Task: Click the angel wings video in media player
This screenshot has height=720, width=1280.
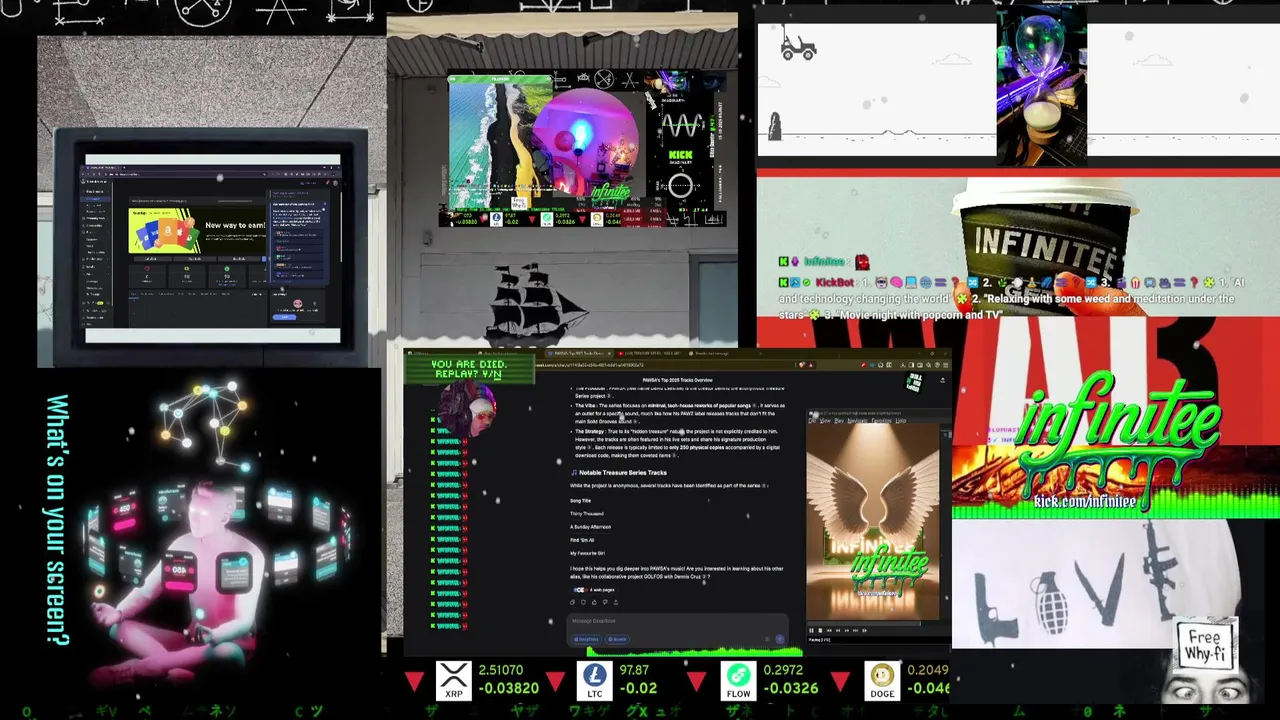Action: click(x=873, y=524)
